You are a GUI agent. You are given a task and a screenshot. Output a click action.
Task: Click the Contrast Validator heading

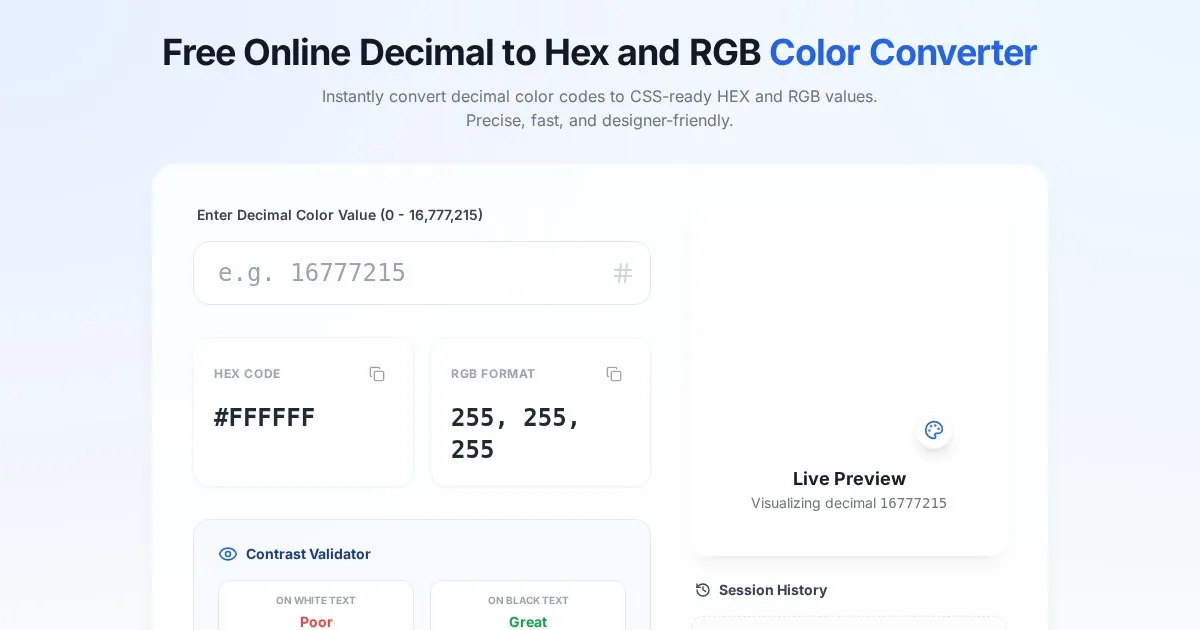tap(308, 554)
